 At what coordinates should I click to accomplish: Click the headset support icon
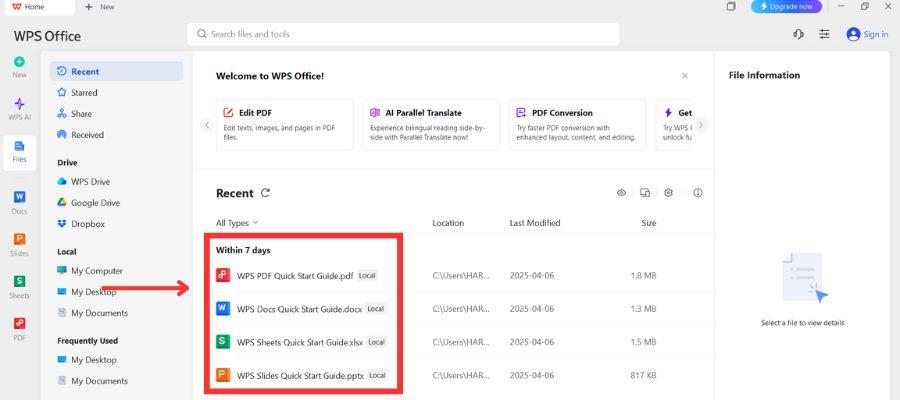coord(798,34)
